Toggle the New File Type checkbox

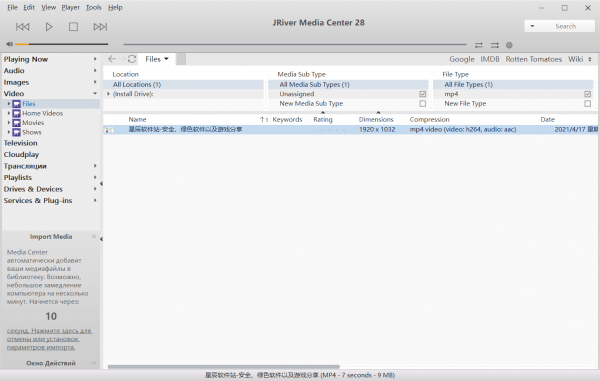click(587, 104)
